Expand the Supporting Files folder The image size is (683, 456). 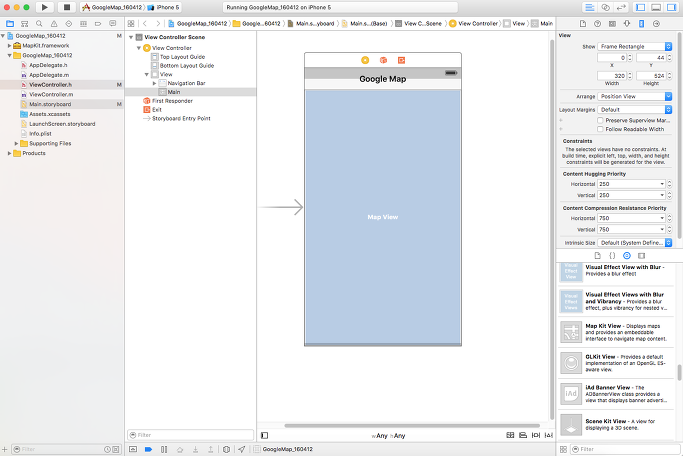point(17,143)
